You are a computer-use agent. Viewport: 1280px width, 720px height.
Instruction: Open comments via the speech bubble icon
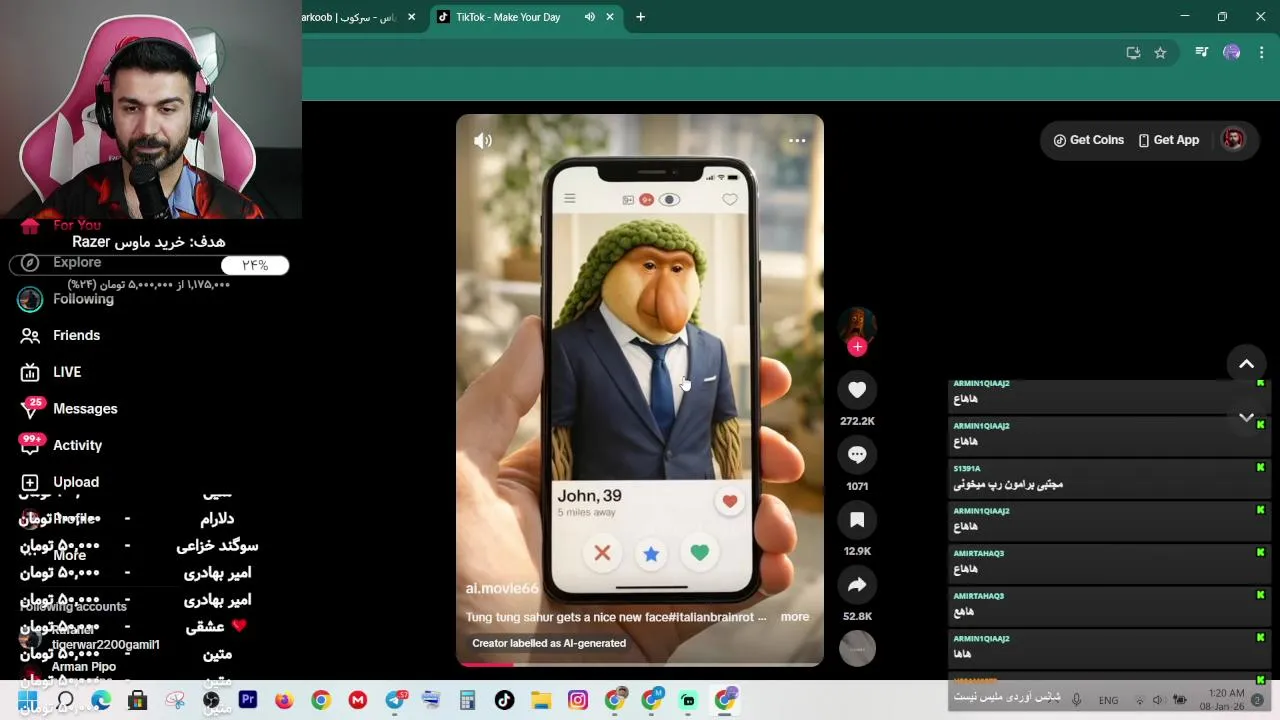point(857,455)
